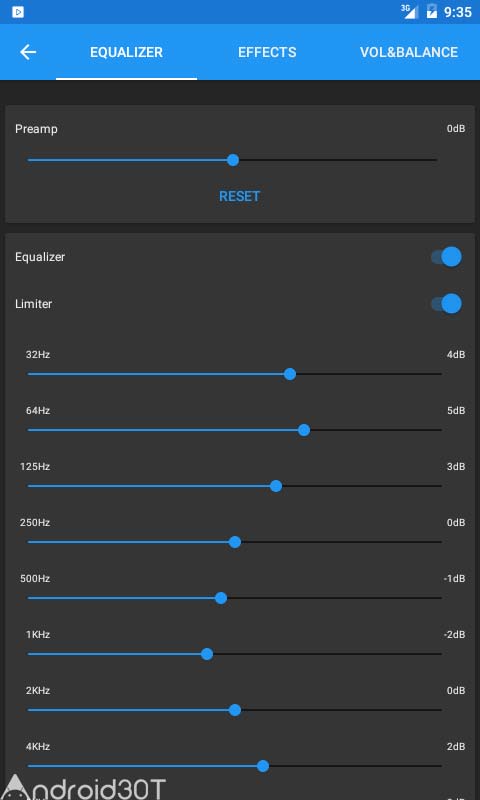Tap the battery icon in status bar
The image size is (480, 800).
coord(432,11)
